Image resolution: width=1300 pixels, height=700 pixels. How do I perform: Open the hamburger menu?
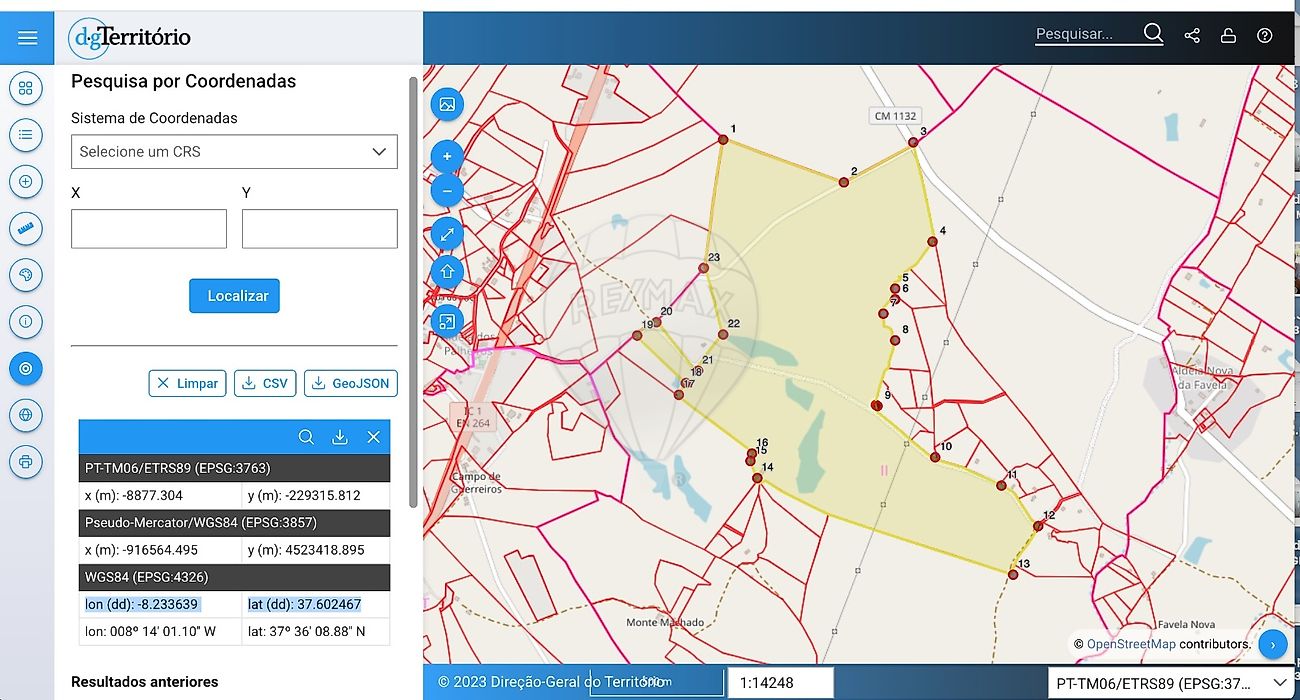[27, 38]
